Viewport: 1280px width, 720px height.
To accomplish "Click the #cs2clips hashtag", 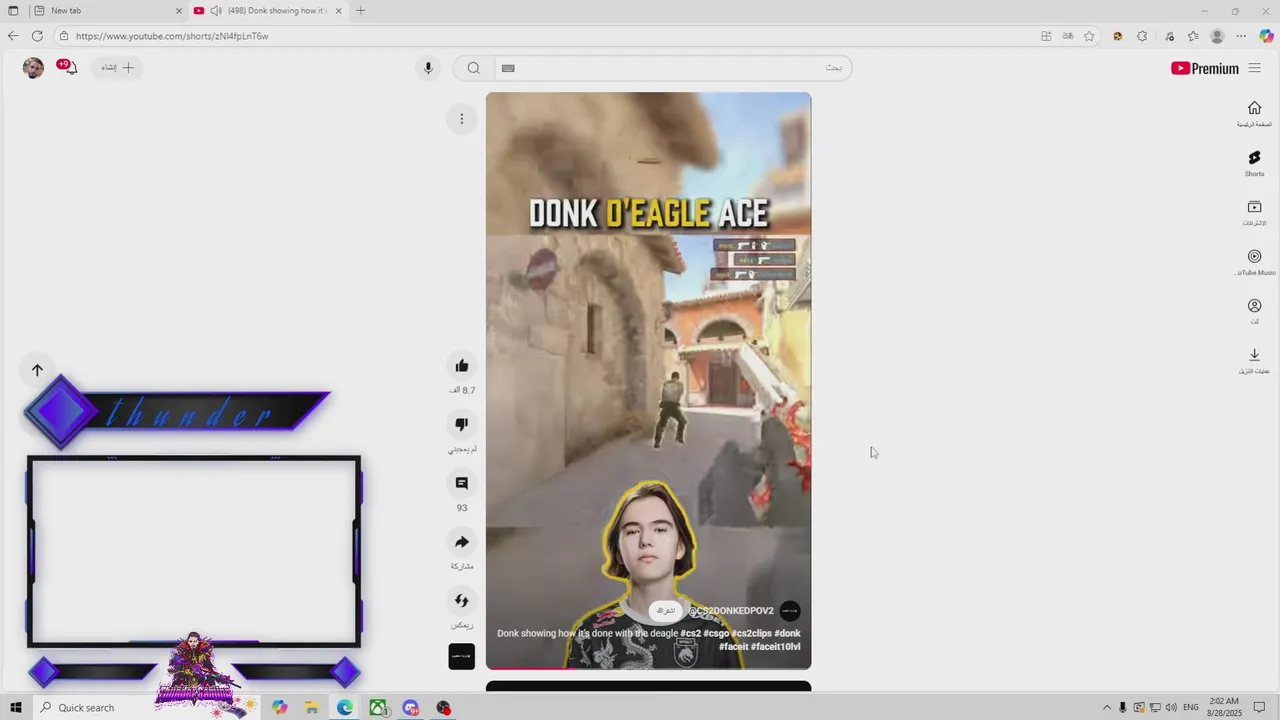I will click(x=751, y=633).
